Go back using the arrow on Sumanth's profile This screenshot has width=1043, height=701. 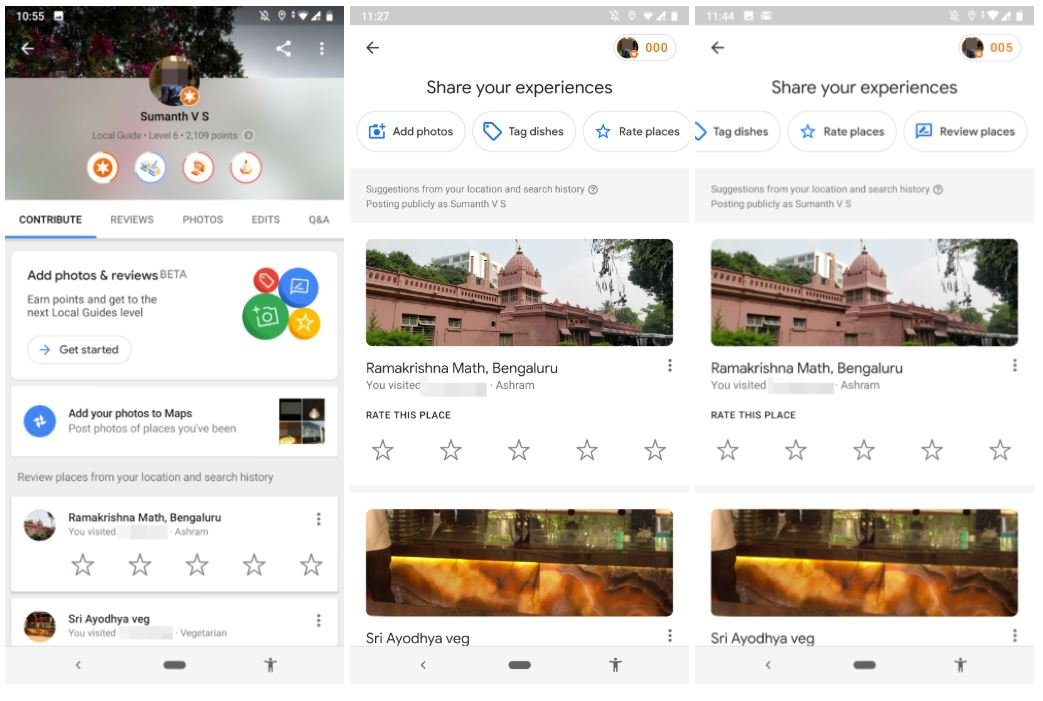click(x=27, y=48)
